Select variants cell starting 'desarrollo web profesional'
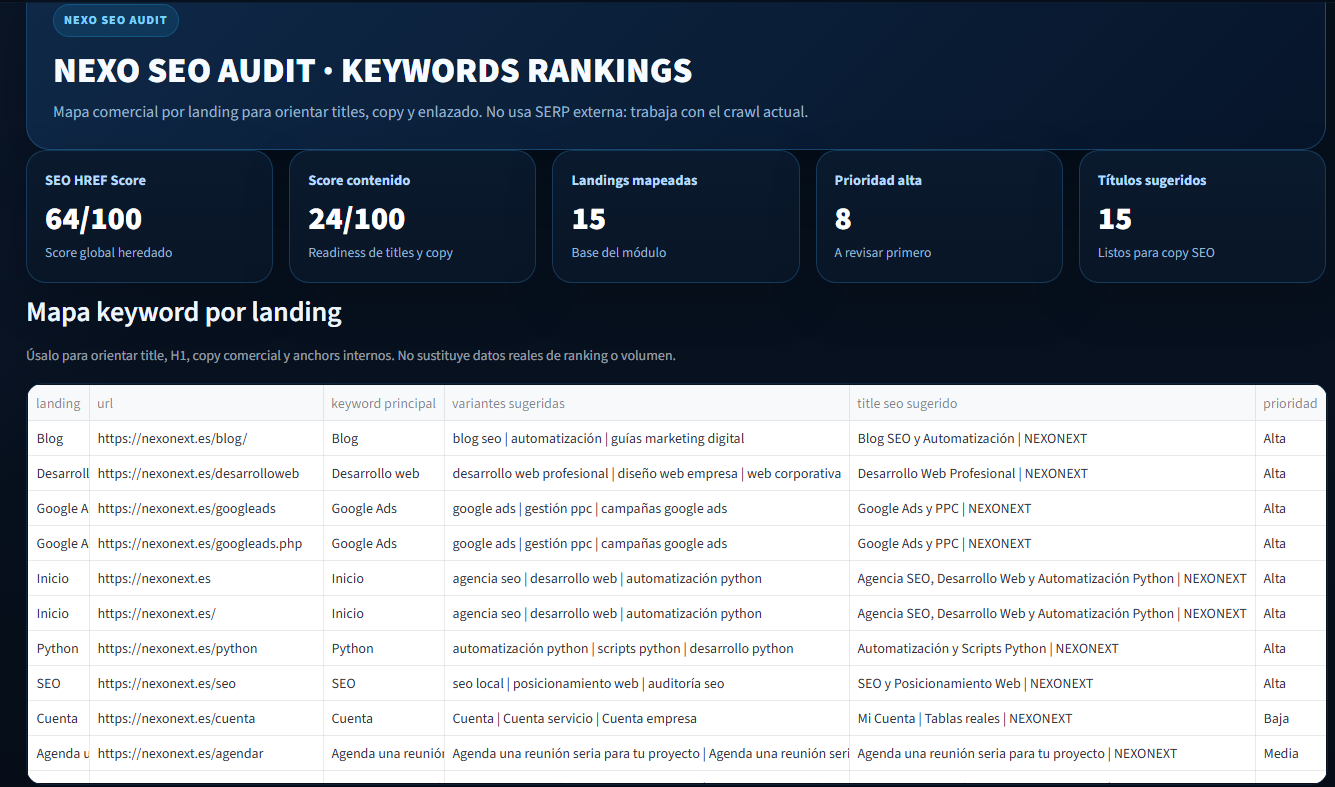This screenshot has width=1335, height=787. 647,473
